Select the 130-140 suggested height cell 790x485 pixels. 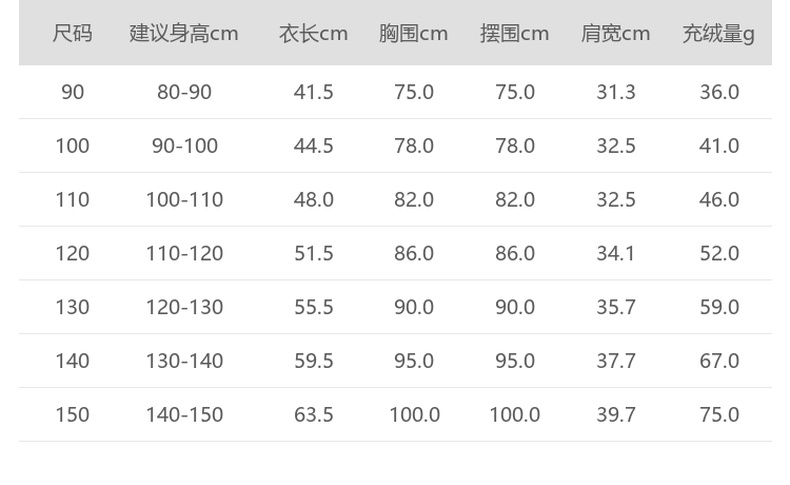click(x=184, y=361)
